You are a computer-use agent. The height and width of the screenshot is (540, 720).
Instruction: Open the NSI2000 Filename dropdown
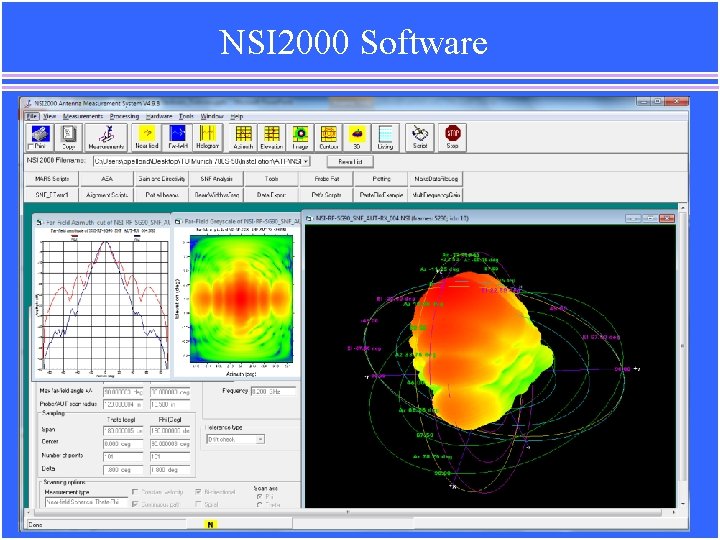point(306,161)
